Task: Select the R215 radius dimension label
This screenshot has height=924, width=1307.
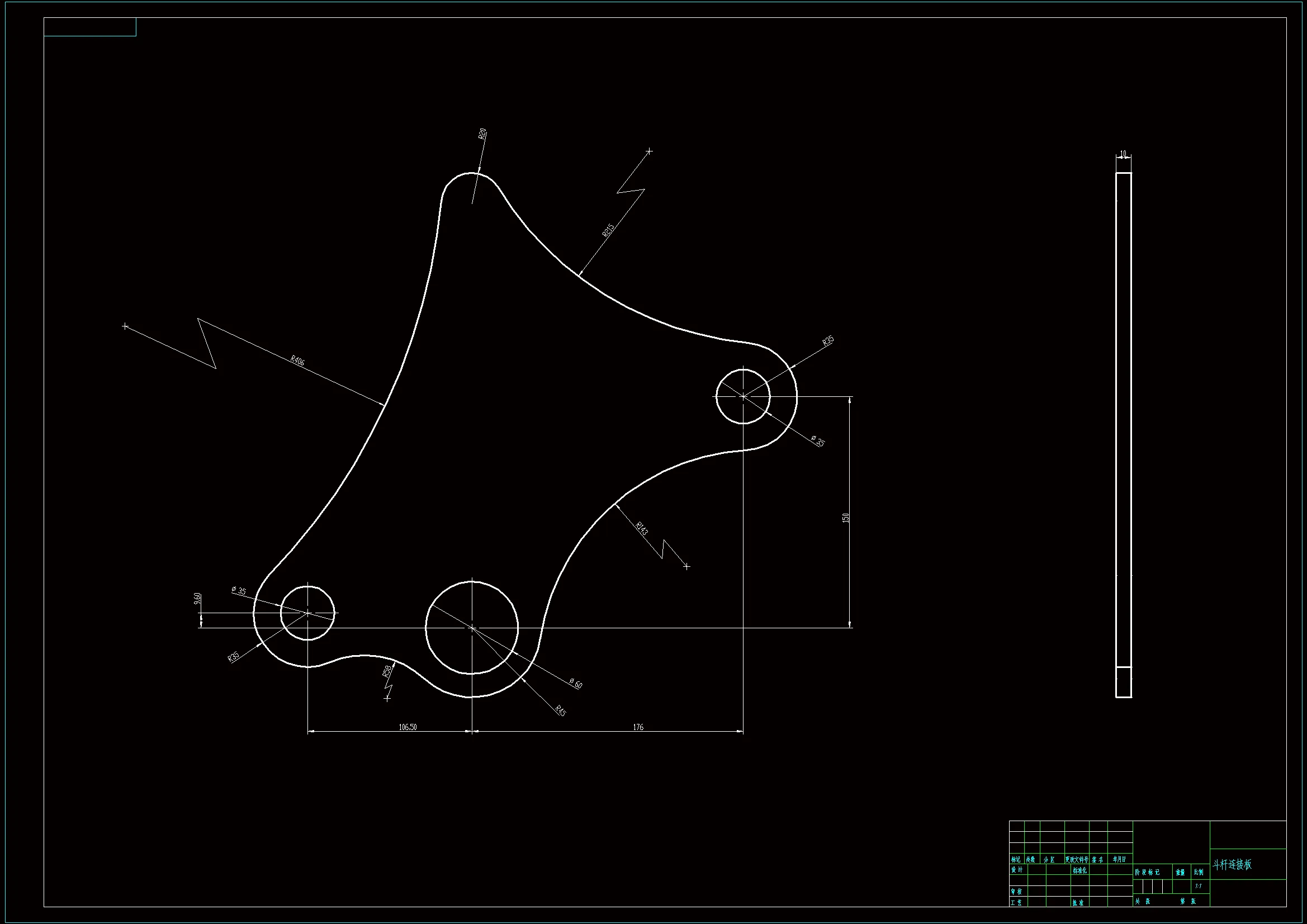Action: point(608,230)
